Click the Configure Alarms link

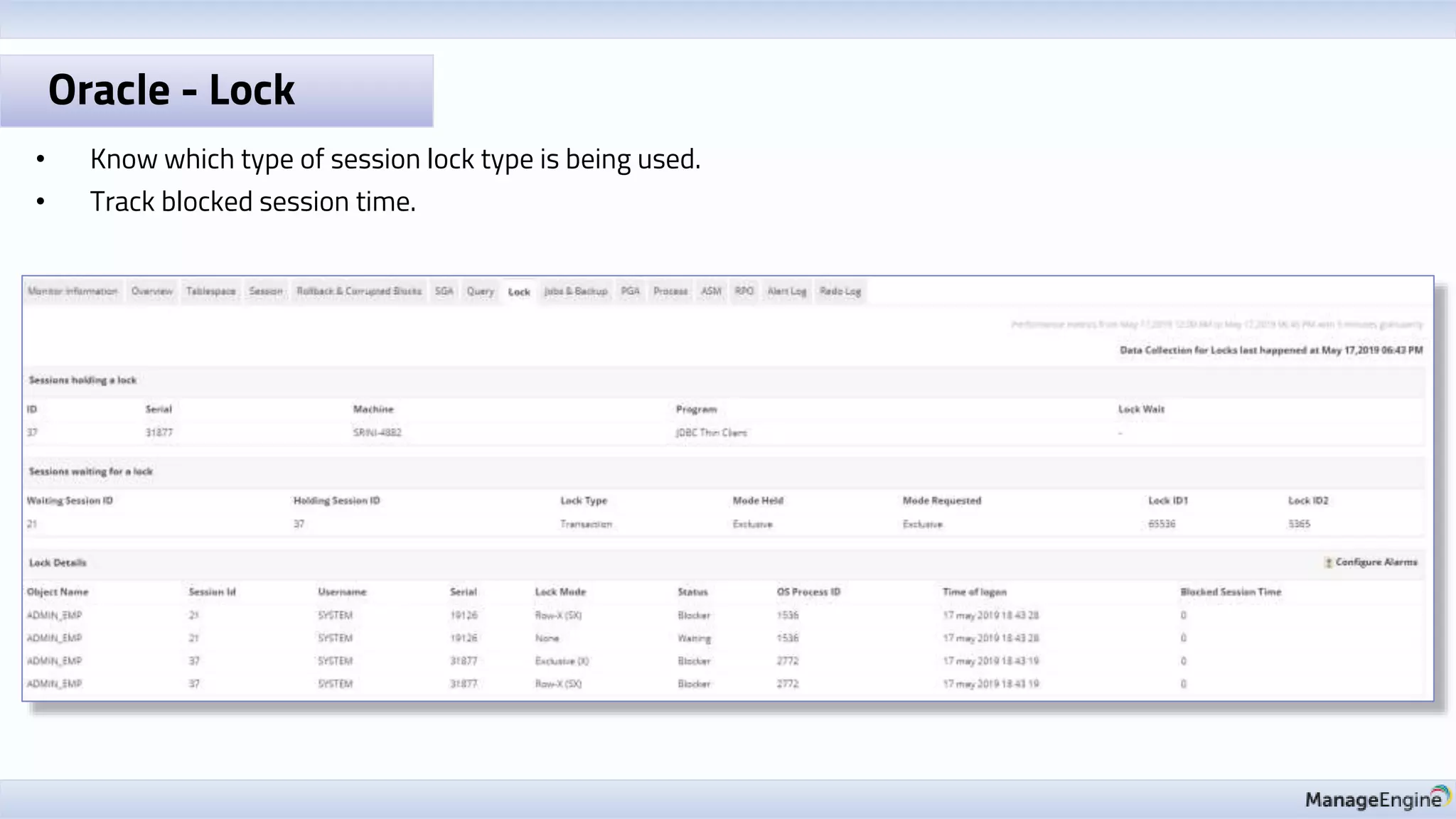point(1376,562)
